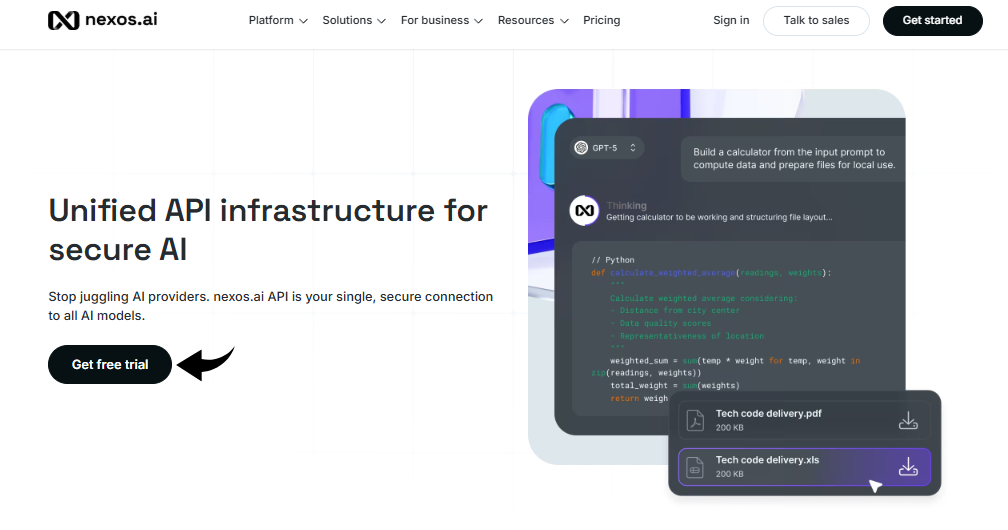Click the XLS spreadsheet file icon
1008x530 pixels.
point(695,467)
